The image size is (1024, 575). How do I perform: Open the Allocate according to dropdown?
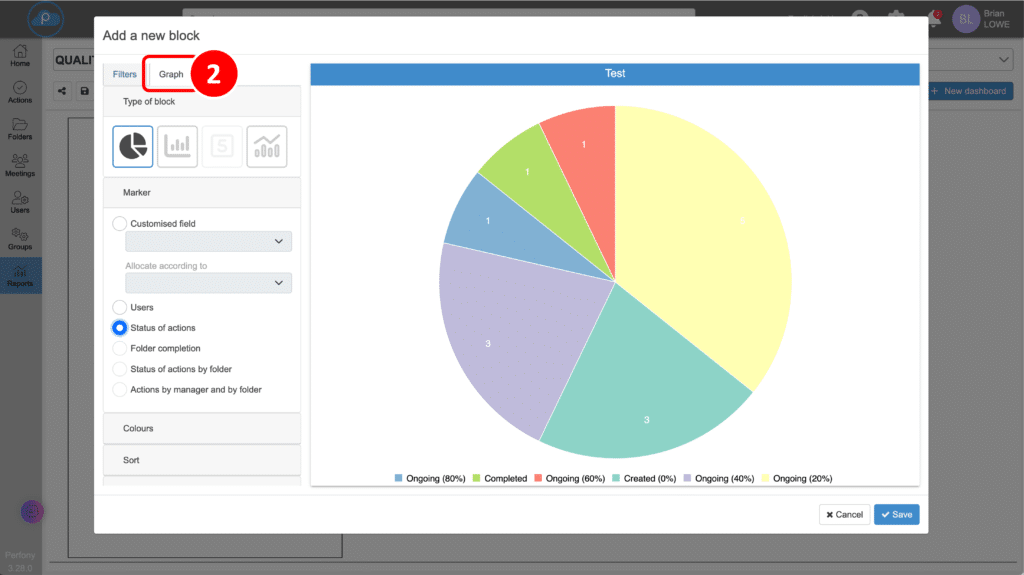[x=208, y=283]
